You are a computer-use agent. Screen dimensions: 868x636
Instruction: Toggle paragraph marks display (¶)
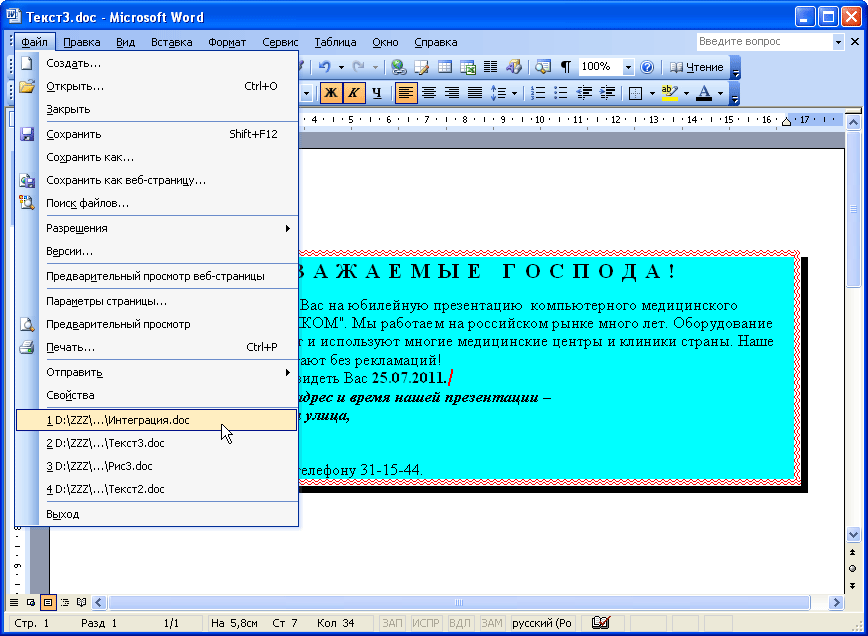point(566,67)
